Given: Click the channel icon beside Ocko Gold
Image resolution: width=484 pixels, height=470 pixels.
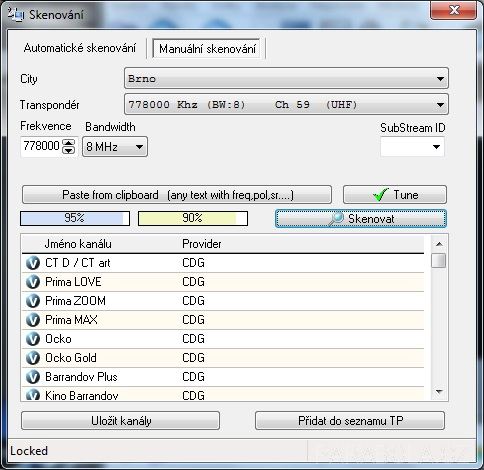Looking at the screenshot, I should [33, 358].
